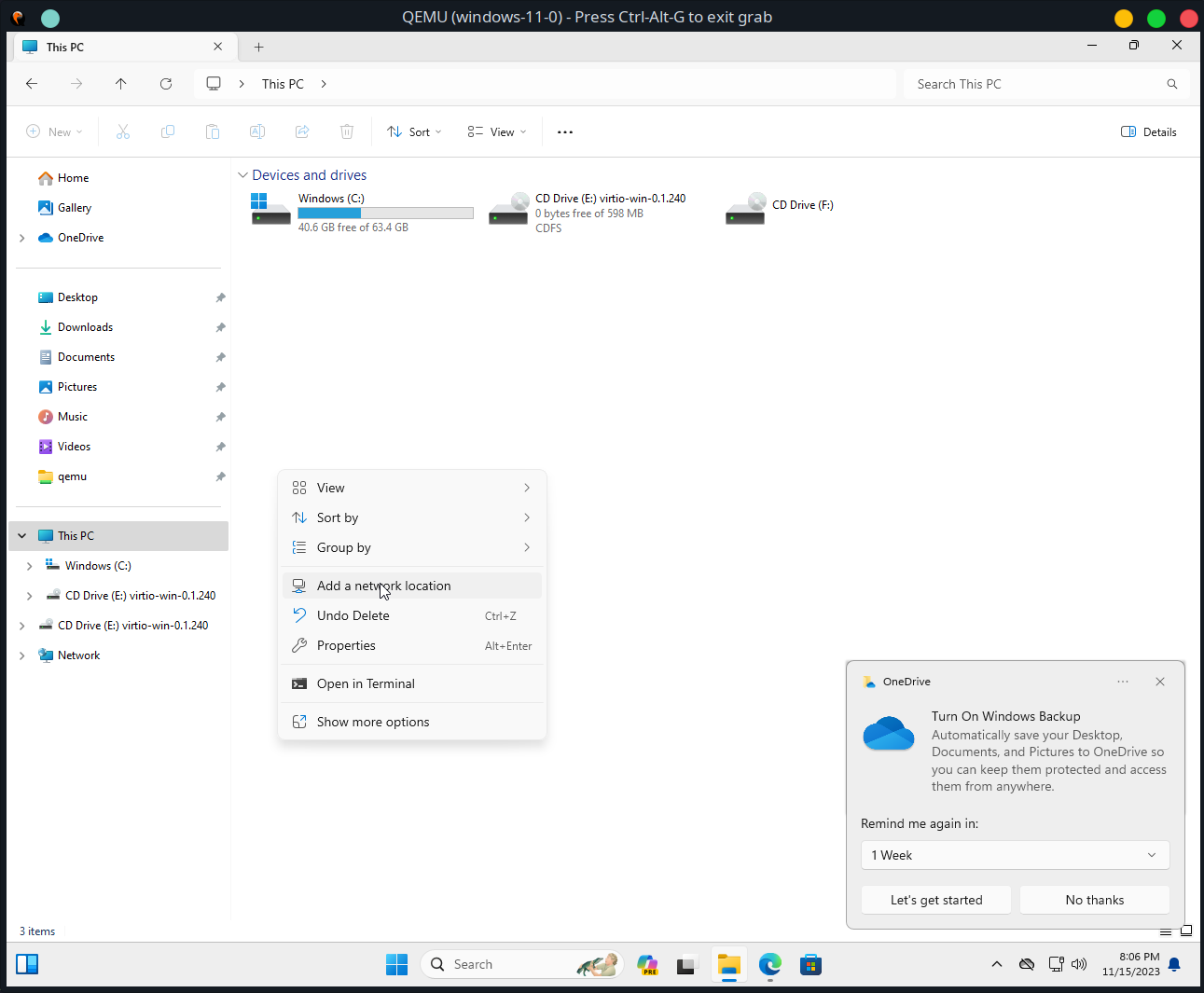
Task: Open pinned Pictures folder
Action: (x=118, y=387)
